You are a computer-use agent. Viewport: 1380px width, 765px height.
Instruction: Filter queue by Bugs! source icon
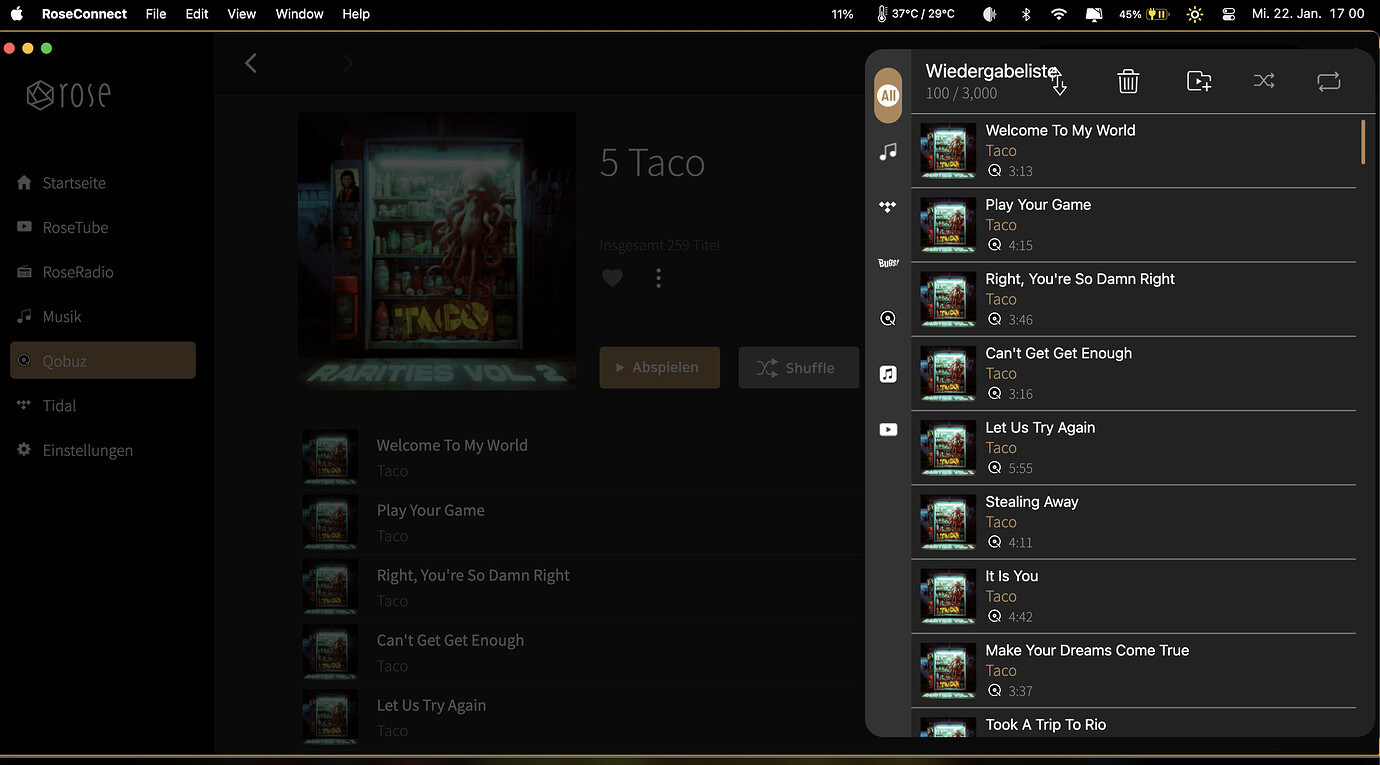point(888,263)
